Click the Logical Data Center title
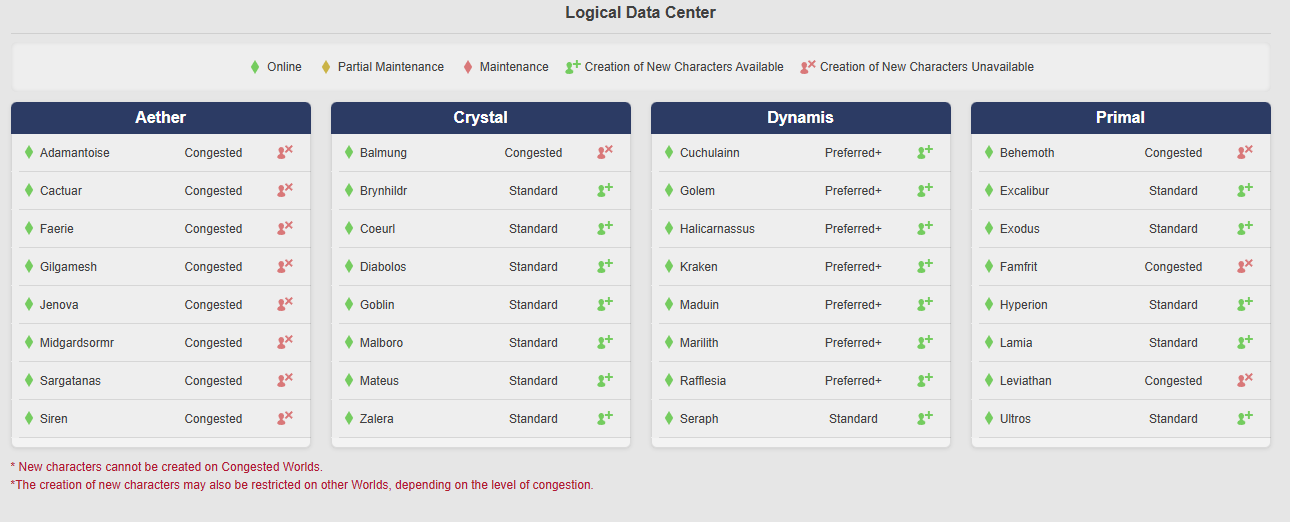This screenshot has height=522, width=1290. pos(641,13)
